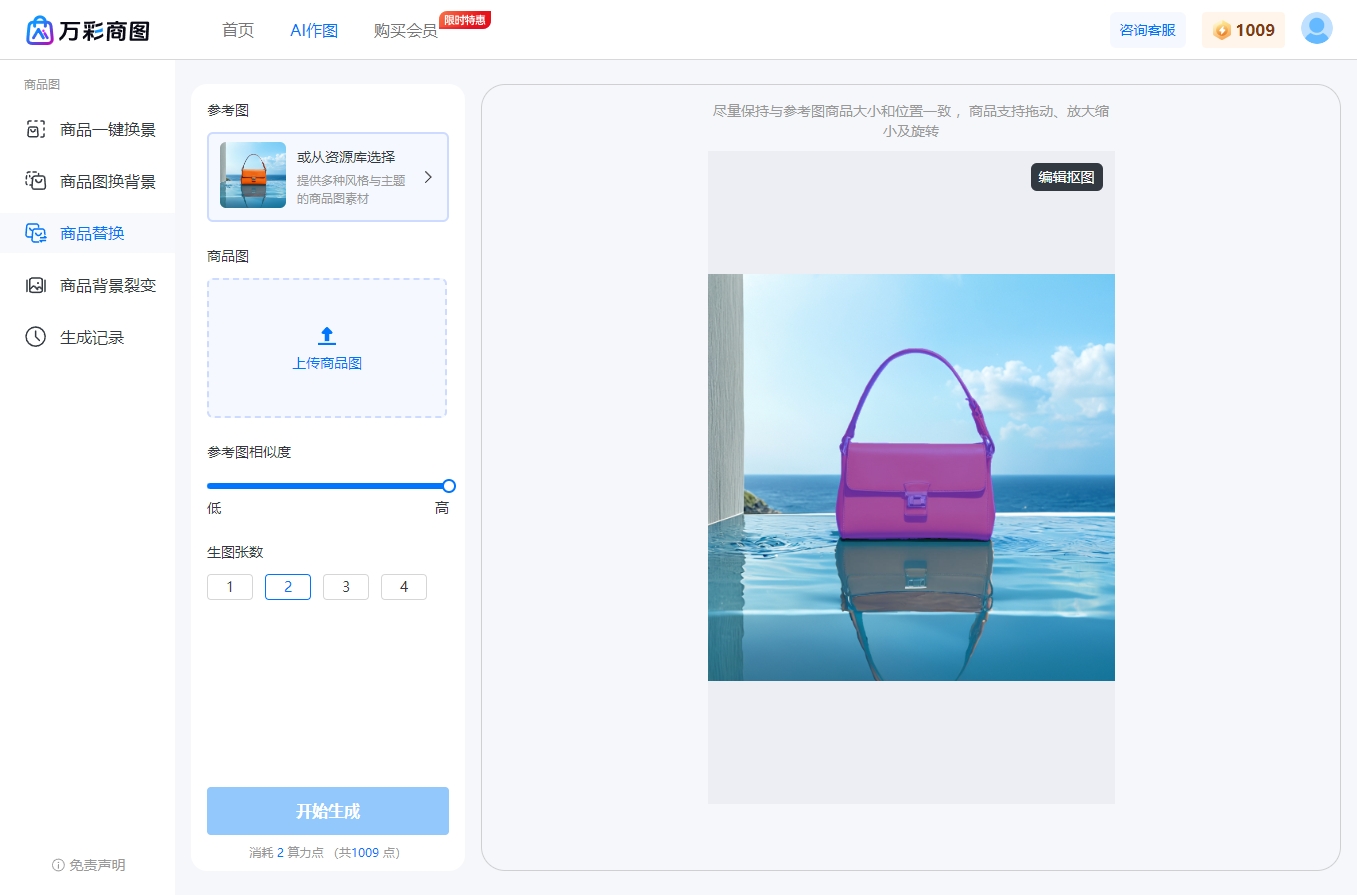View 生成记录 in the sidebar
This screenshot has width=1357, height=895.
click(x=88, y=337)
